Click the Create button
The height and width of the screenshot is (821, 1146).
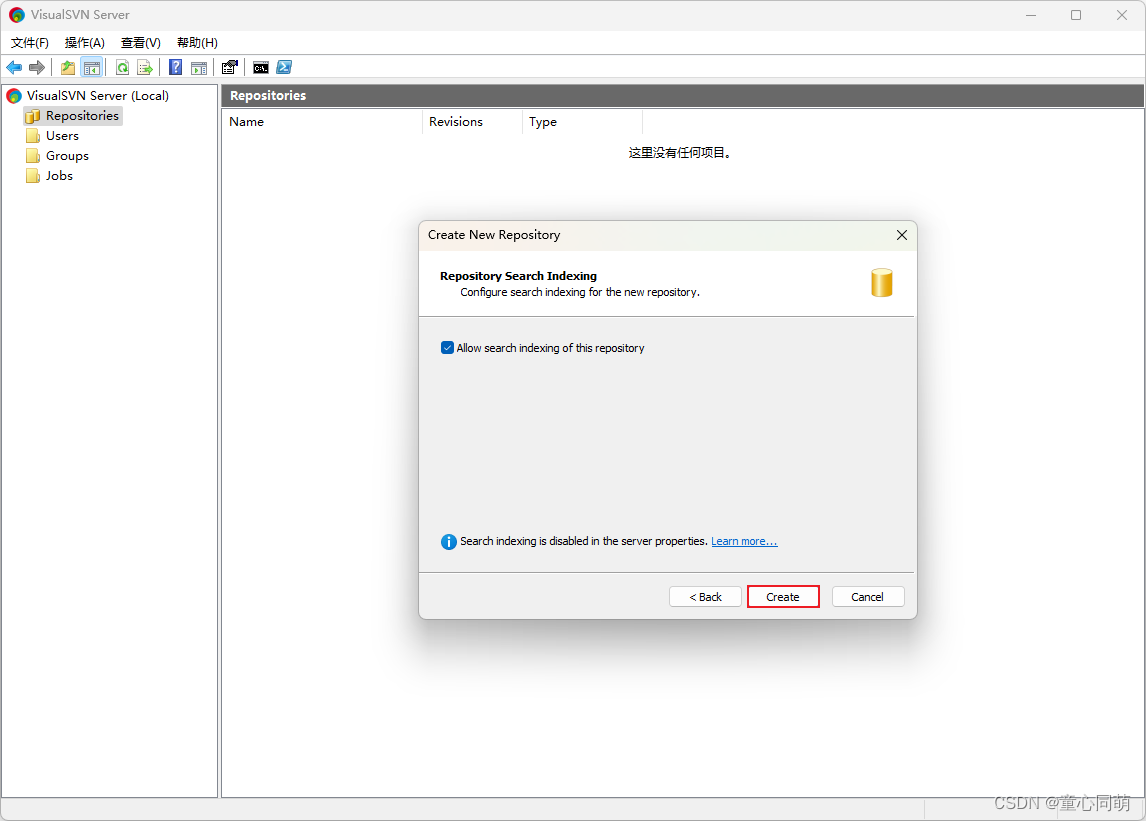tap(783, 597)
